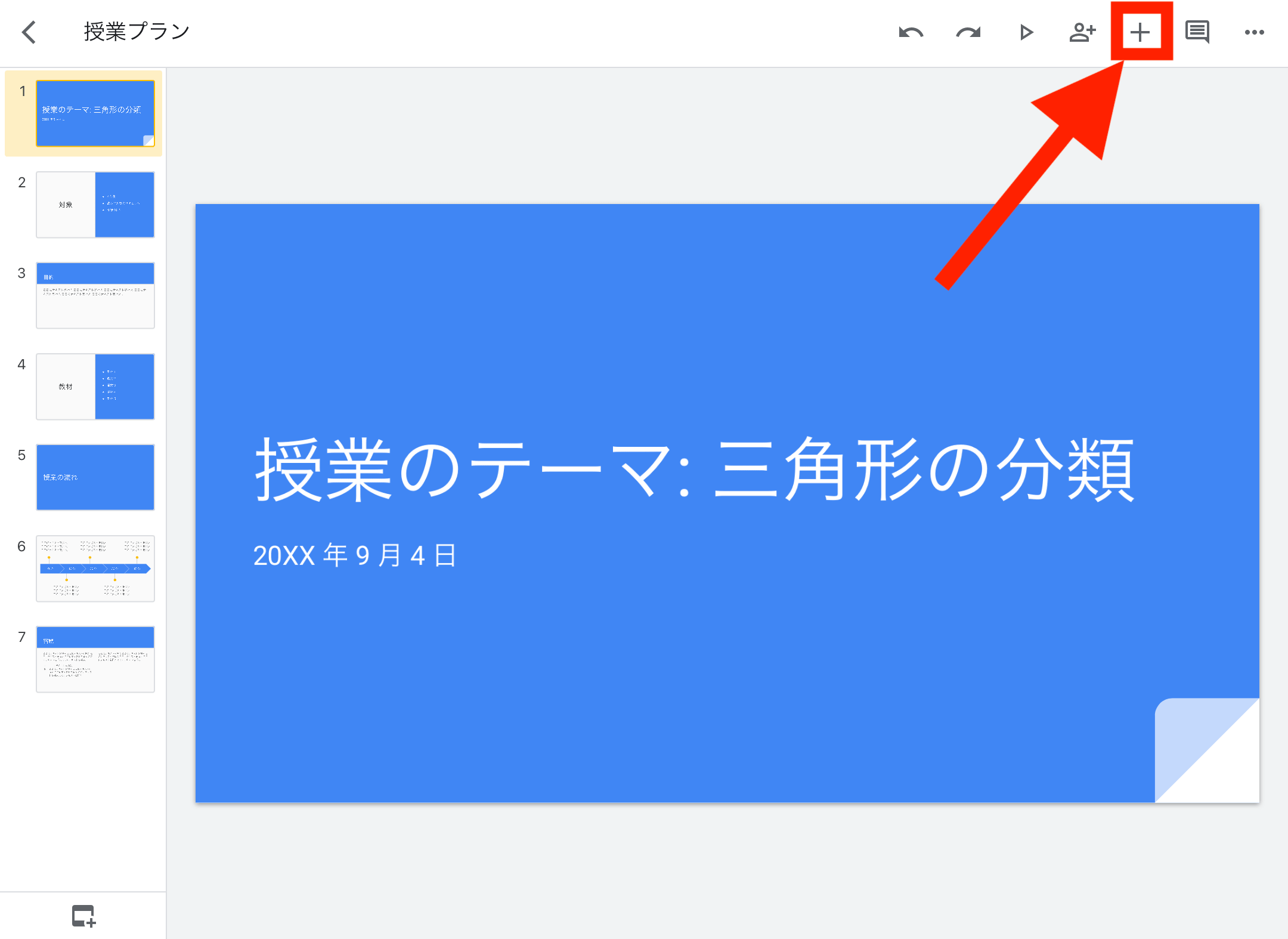Select slide 4 thumbnail labeled 教材
This screenshot has height=939, width=1288.
pyautogui.click(x=95, y=387)
